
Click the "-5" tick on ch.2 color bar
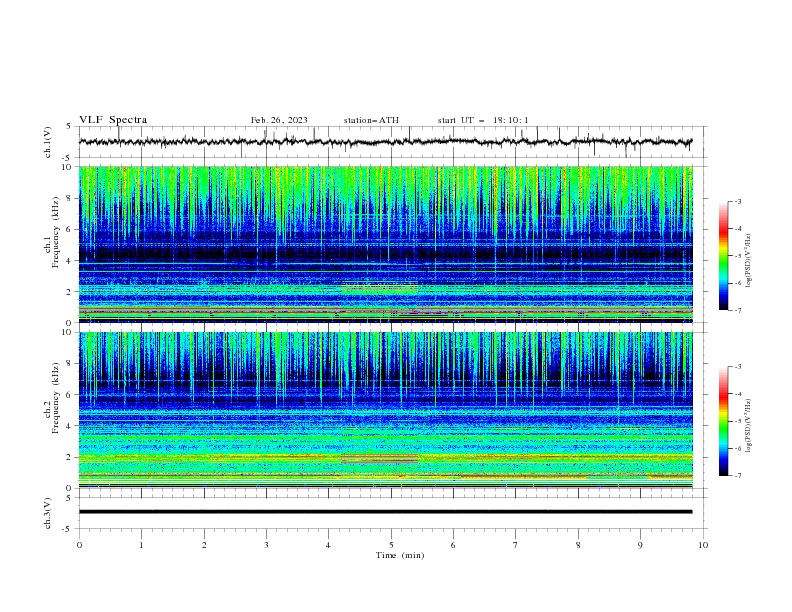pyautogui.click(x=737, y=421)
